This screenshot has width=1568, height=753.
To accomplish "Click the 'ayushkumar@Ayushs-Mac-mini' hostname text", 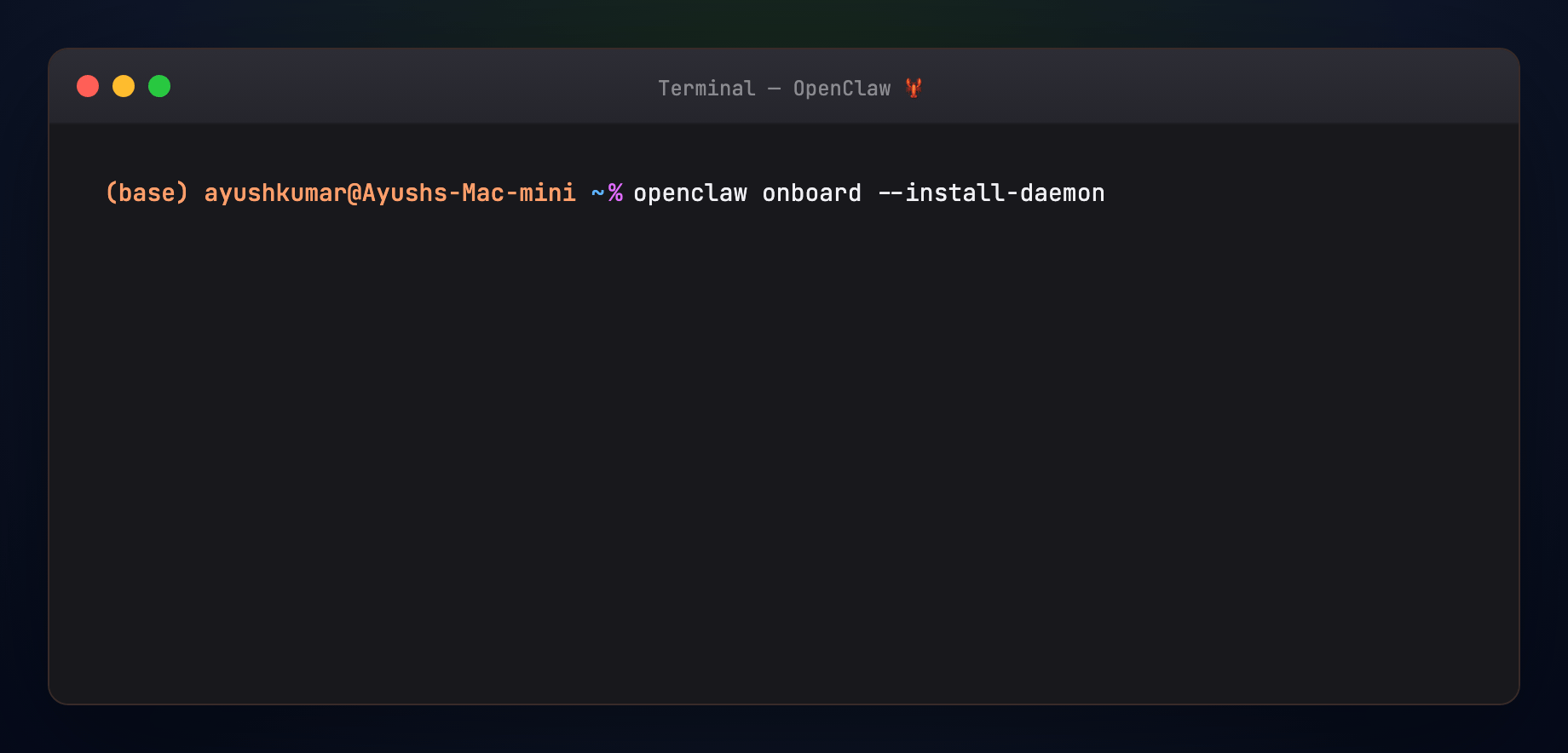I will (x=390, y=193).
